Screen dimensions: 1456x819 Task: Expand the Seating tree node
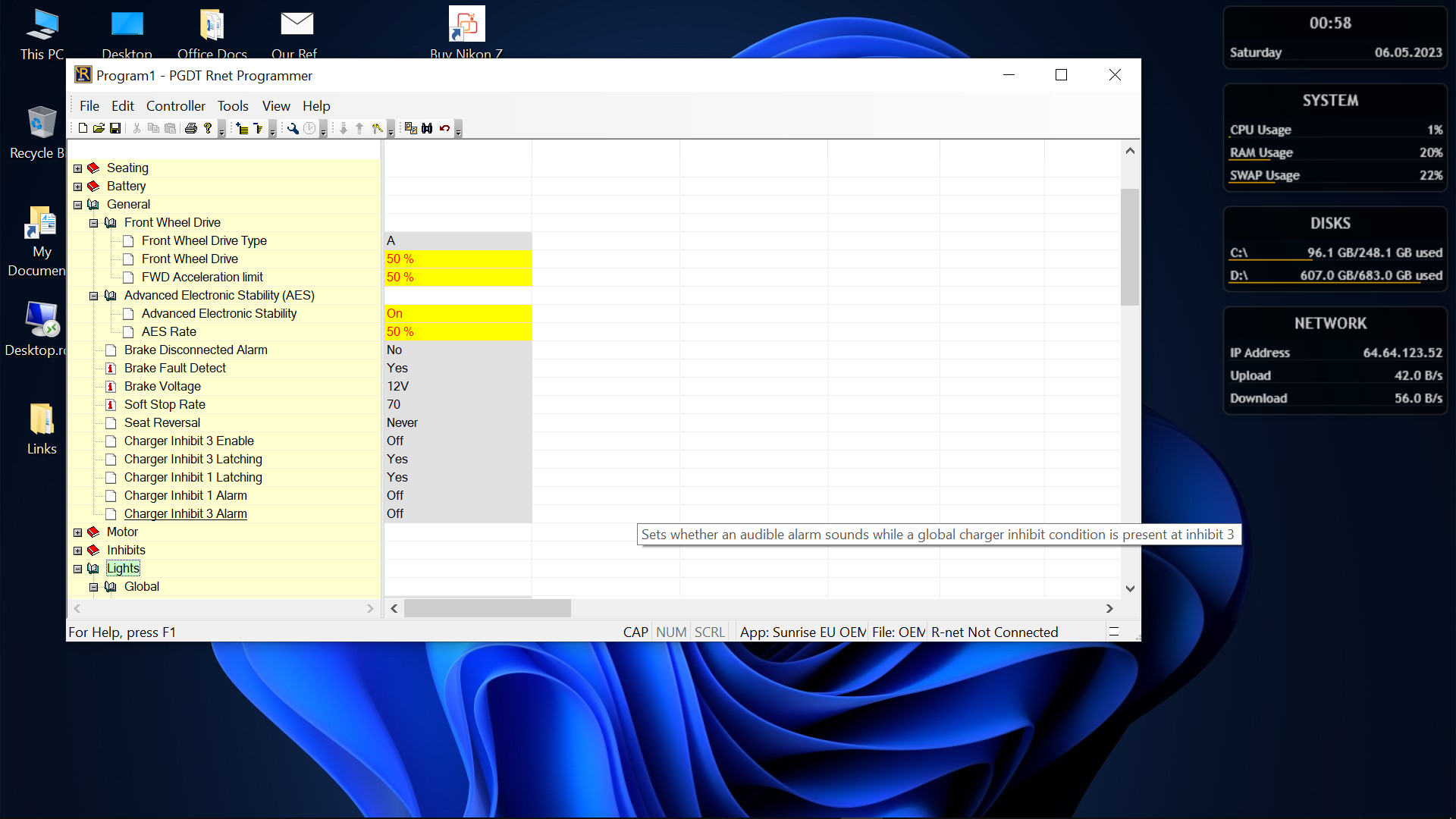pos(77,168)
